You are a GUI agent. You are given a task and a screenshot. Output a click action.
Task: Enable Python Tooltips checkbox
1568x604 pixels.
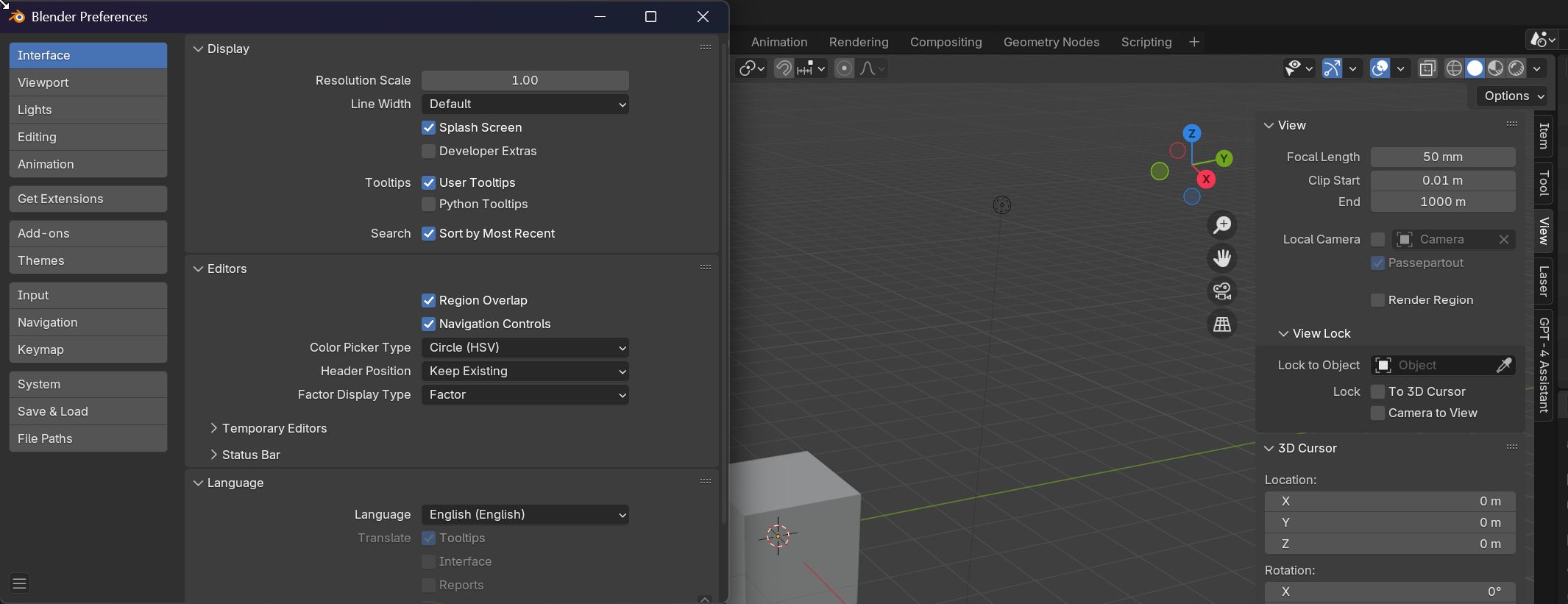(428, 204)
